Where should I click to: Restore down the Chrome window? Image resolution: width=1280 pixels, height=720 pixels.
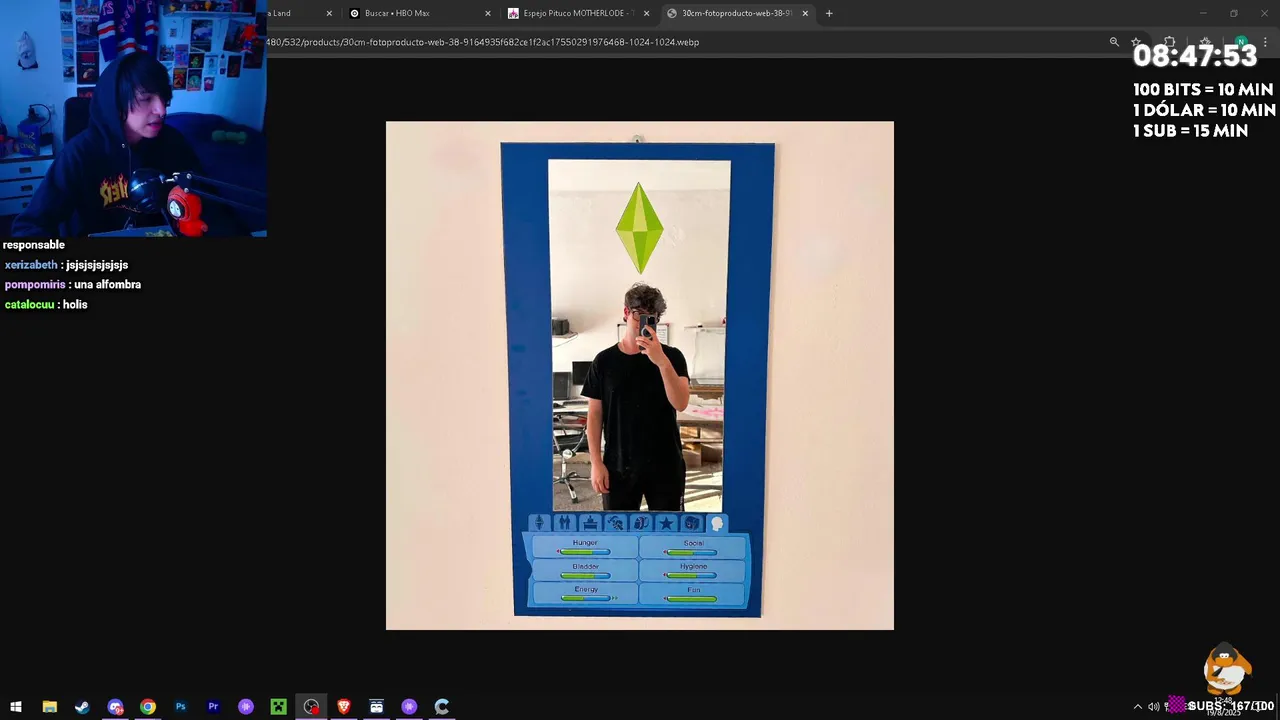pos(1234,13)
